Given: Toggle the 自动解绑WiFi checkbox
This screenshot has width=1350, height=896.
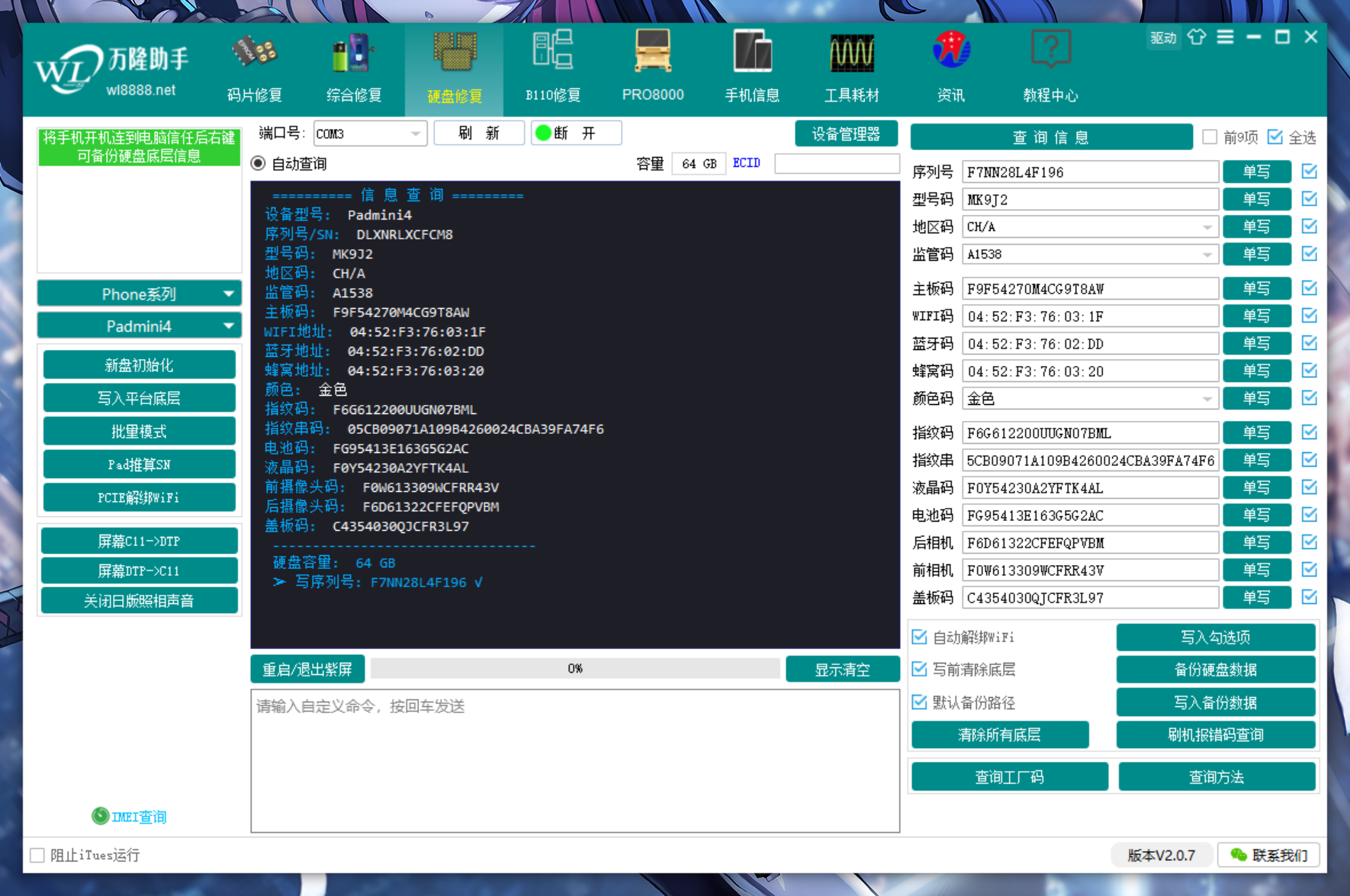Looking at the screenshot, I should pyautogui.click(x=920, y=637).
